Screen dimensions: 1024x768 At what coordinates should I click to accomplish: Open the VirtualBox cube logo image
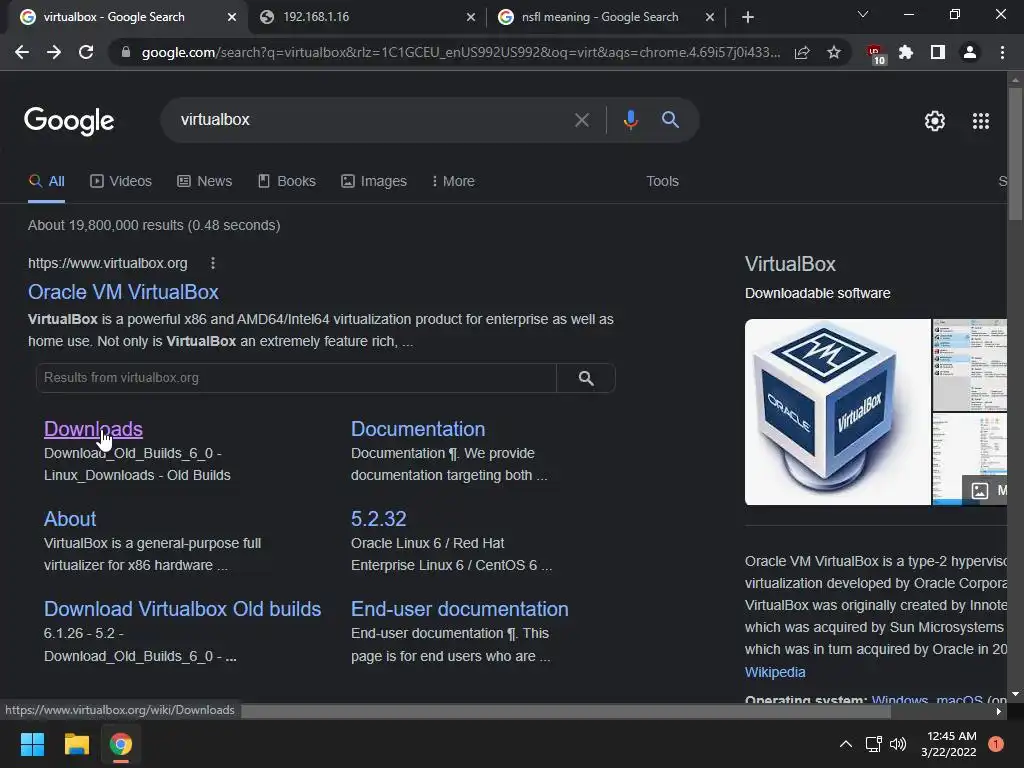838,412
